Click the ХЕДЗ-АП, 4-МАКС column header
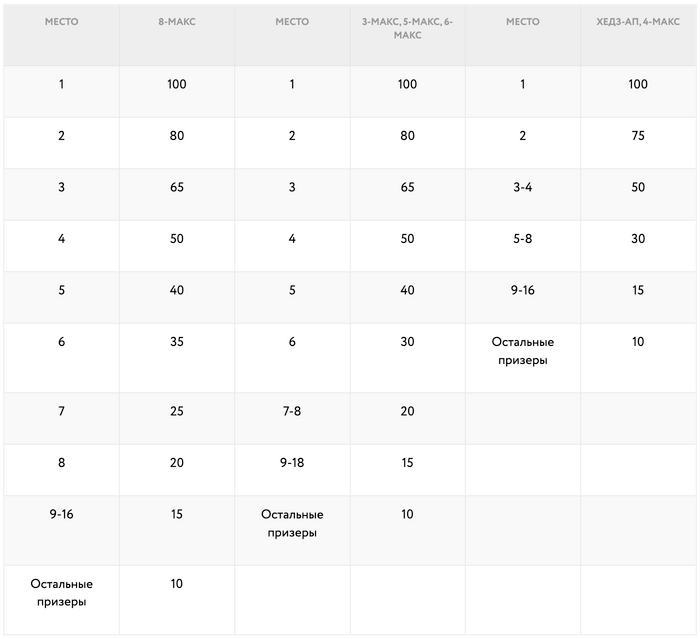The image size is (700, 639). click(638, 21)
